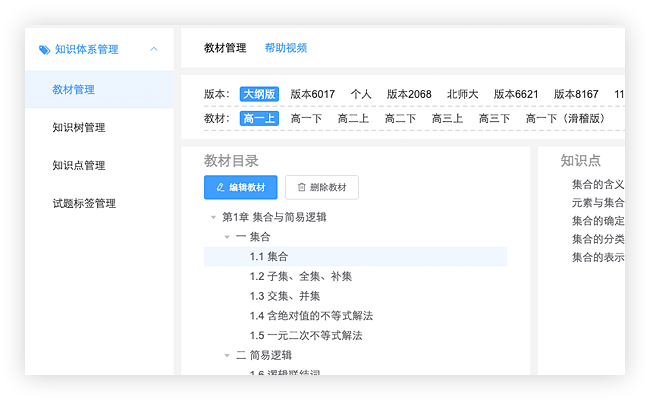Choose the 版本6017 version tag
The width and height of the screenshot is (650, 400).
313,94
